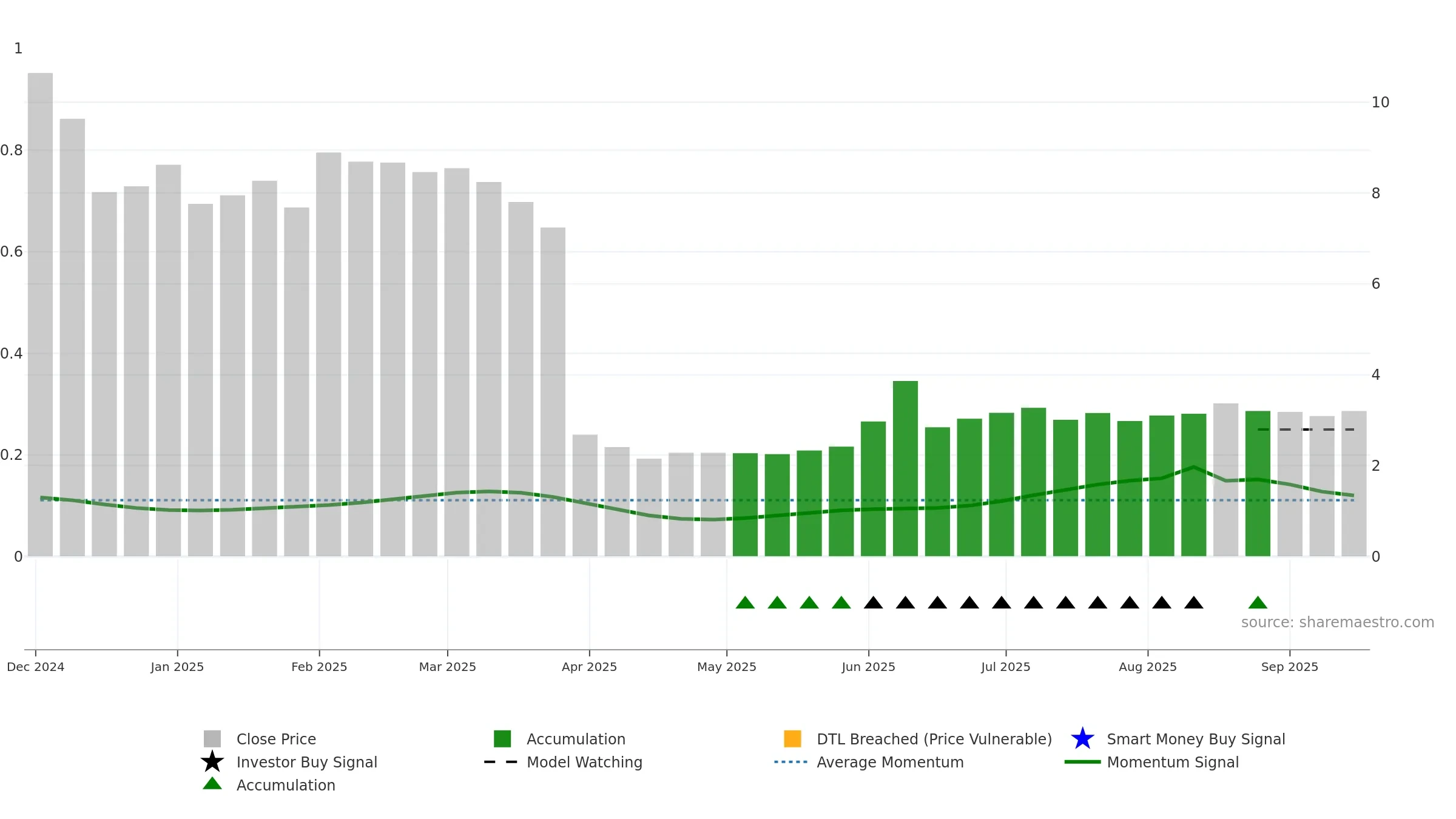Click the first green accumulation triangle marker
This screenshot has width=1456, height=819.
click(x=745, y=602)
